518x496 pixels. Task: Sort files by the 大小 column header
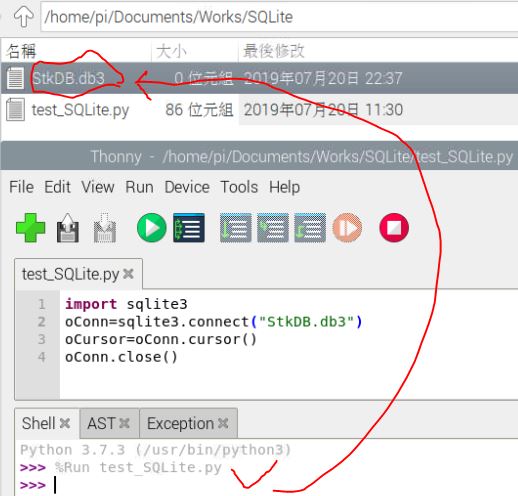coord(195,51)
